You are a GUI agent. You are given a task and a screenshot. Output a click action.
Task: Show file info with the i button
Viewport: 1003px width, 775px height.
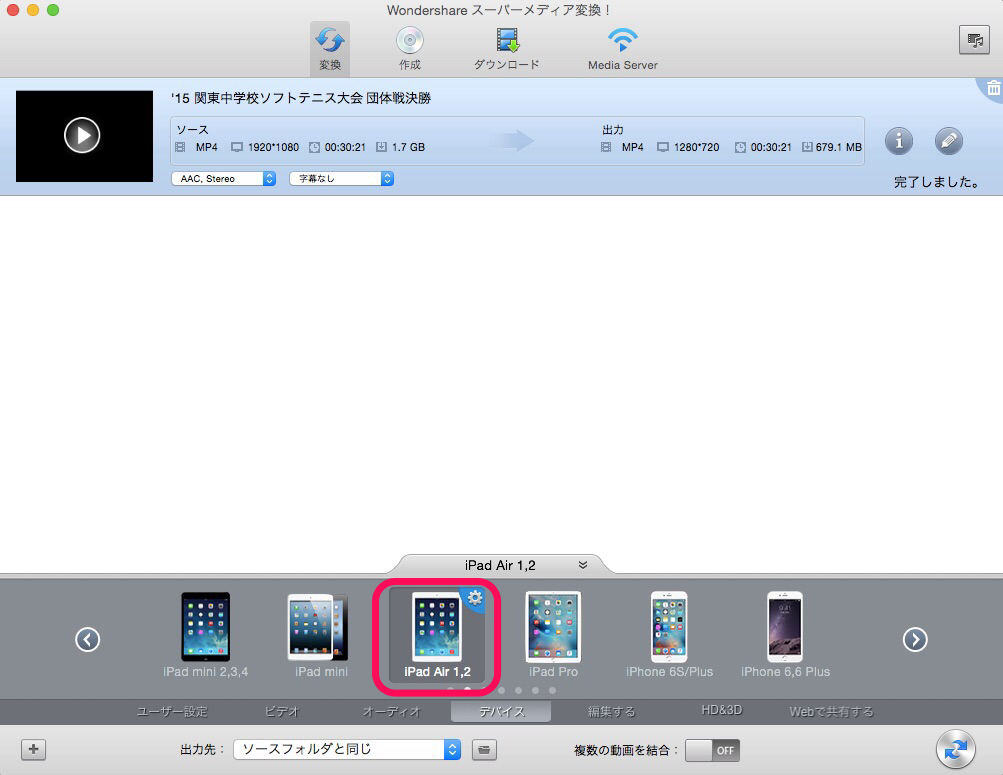899,141
